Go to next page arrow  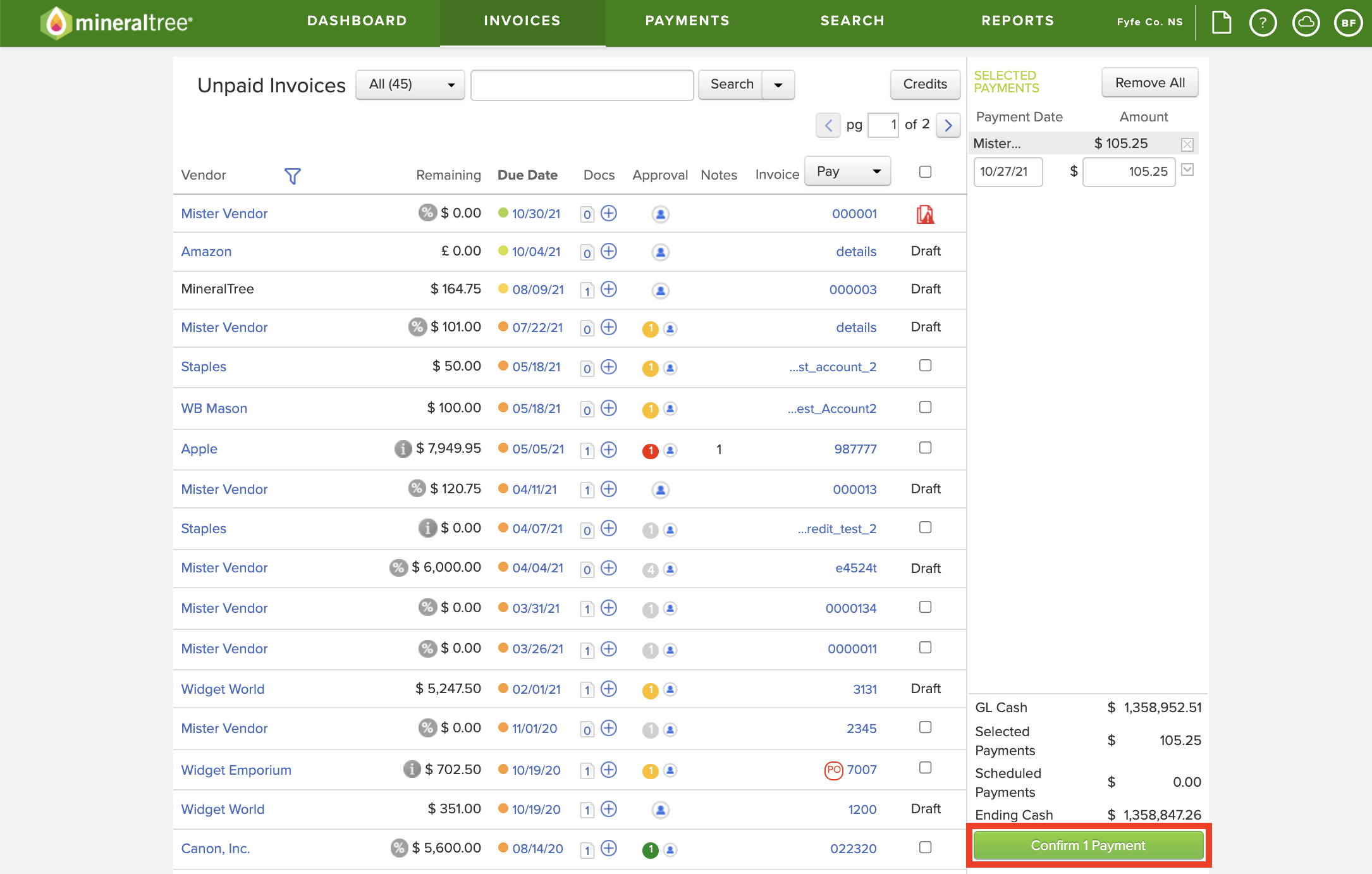point(948,125)
